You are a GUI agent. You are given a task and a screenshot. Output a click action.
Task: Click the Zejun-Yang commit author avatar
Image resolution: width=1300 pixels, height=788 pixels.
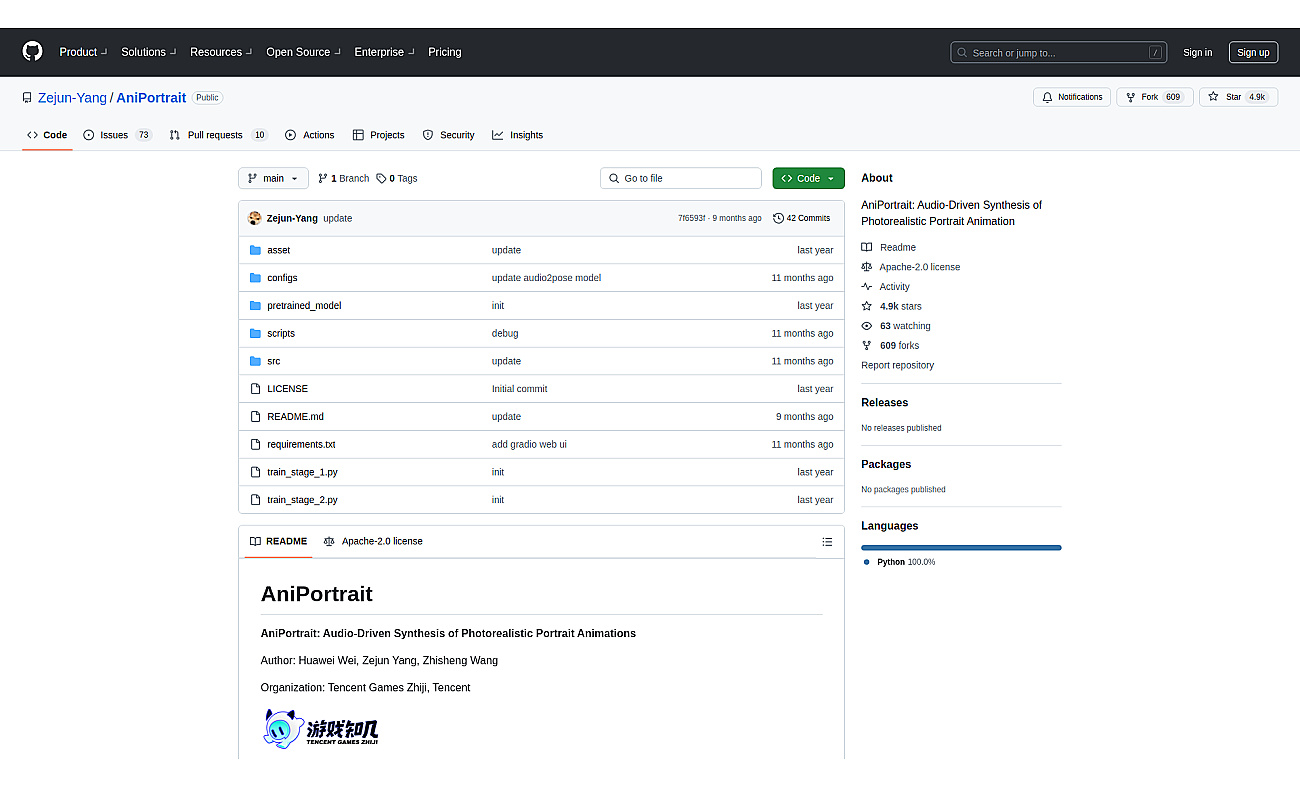255,218
